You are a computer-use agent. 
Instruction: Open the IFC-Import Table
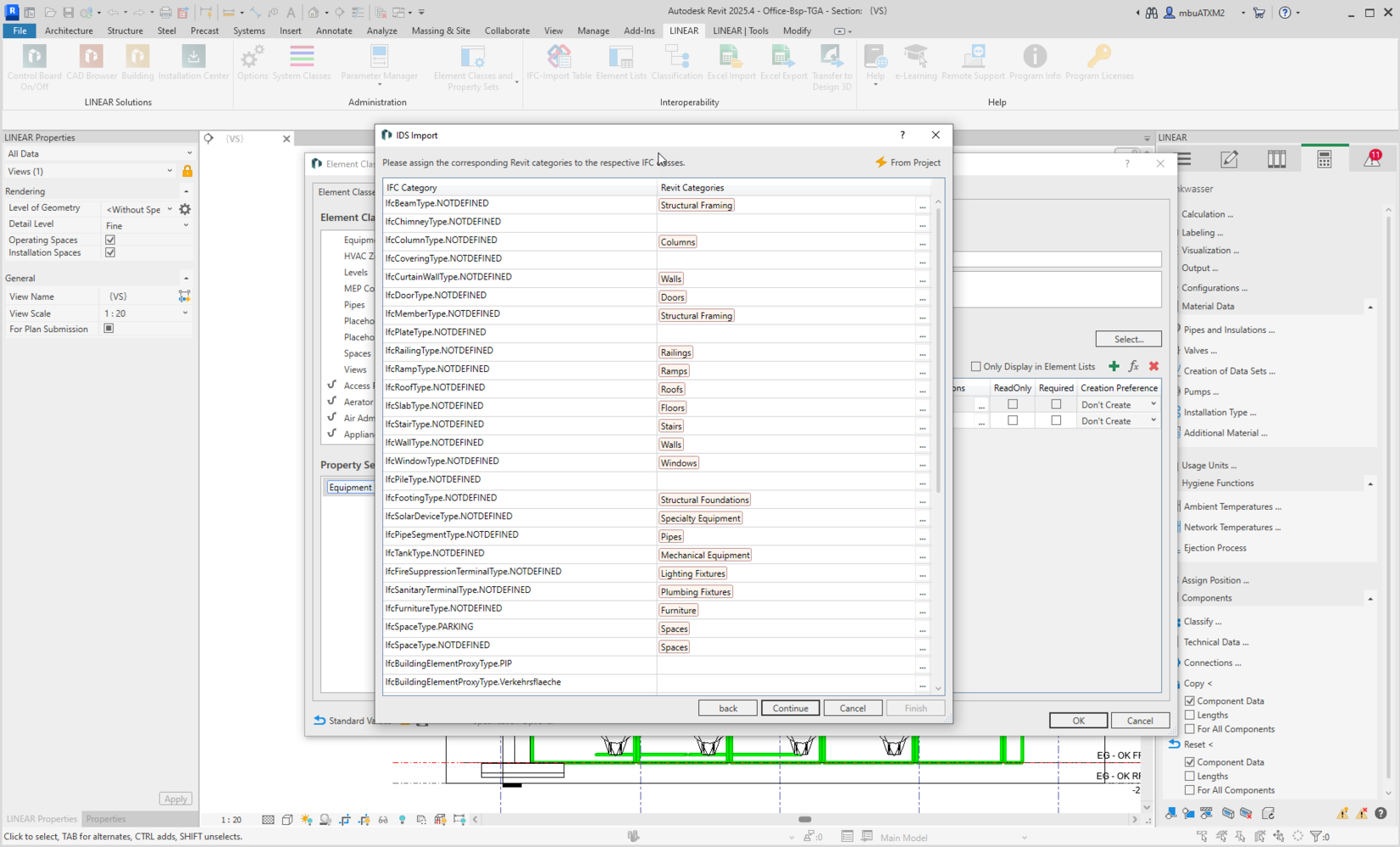click(x=559, y=63)
